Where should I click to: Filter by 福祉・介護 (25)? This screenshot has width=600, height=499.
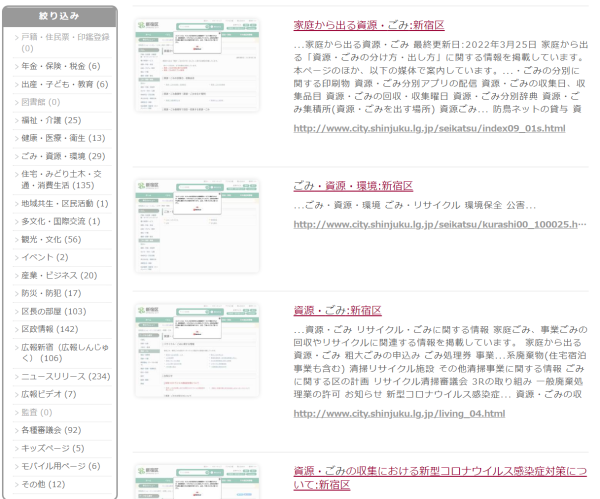[x=51, y=120]
